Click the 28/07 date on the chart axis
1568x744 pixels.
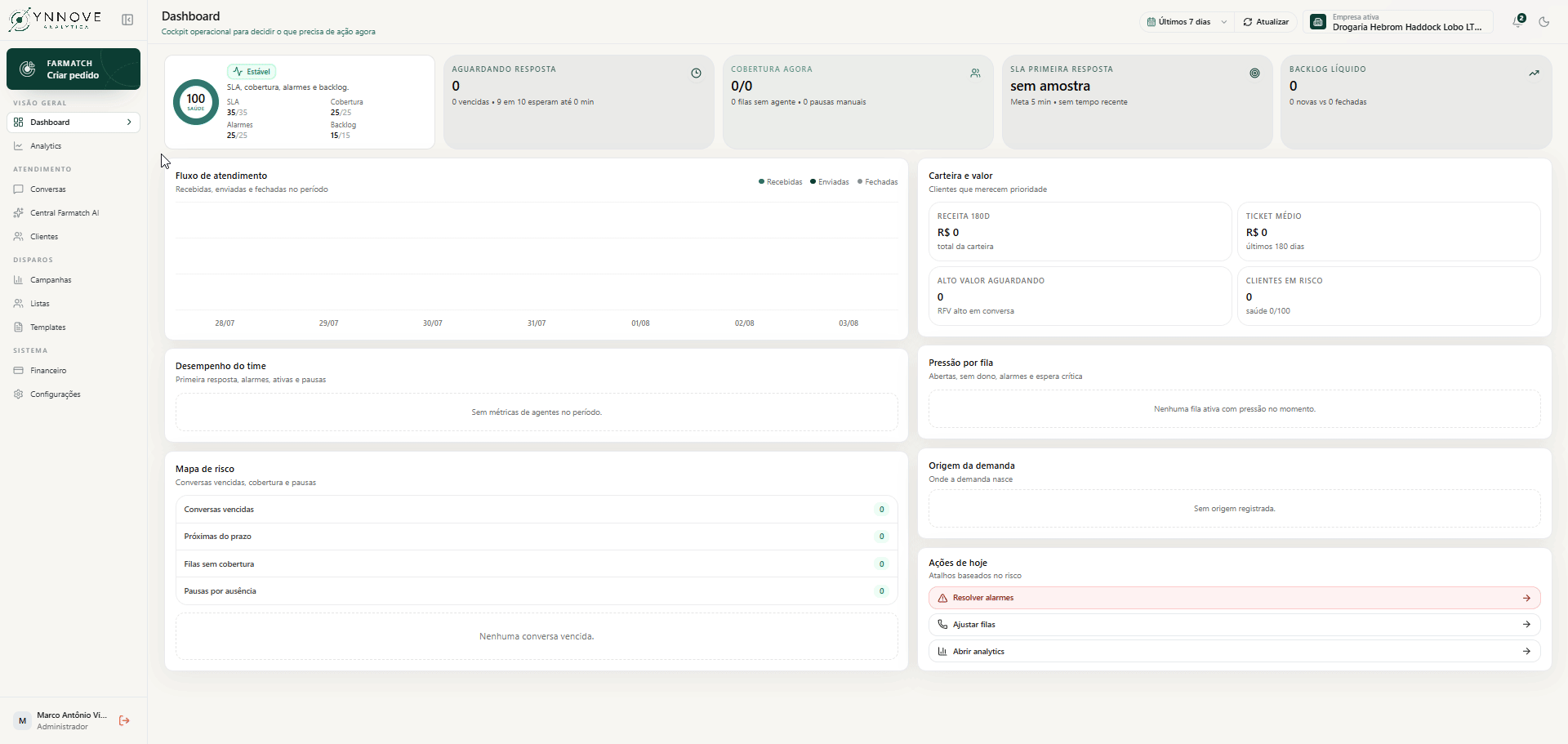[x=225, y=323]
